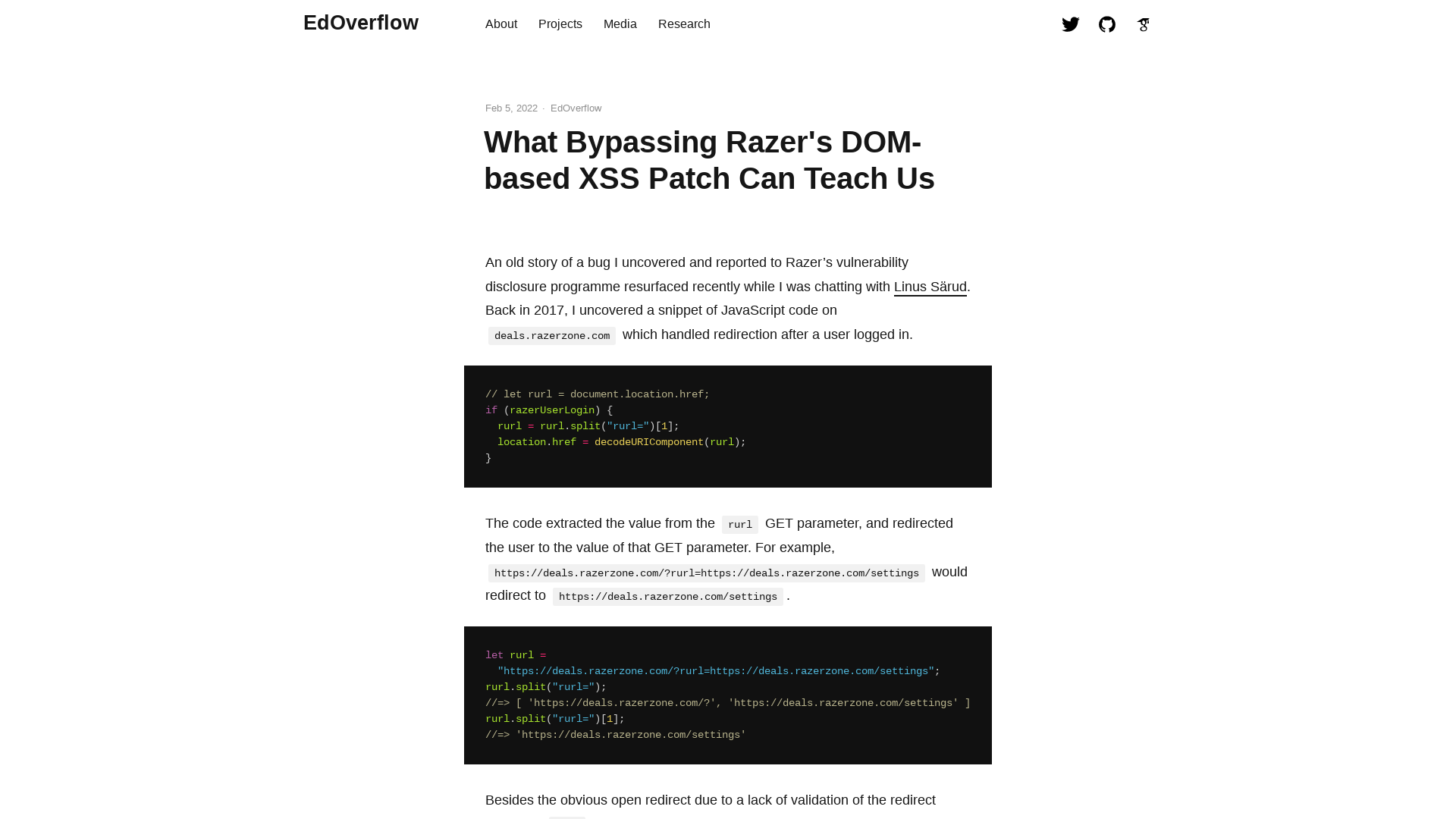This screenshot has height=819, width=1456.
Task: Click the Feb 5, 2022 date
Action: tap(511, 108)
